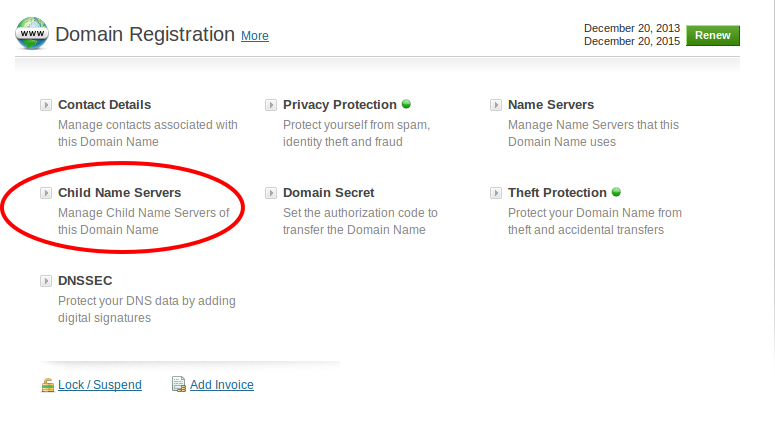Open the Domain Secret heading

click(328, 193)
